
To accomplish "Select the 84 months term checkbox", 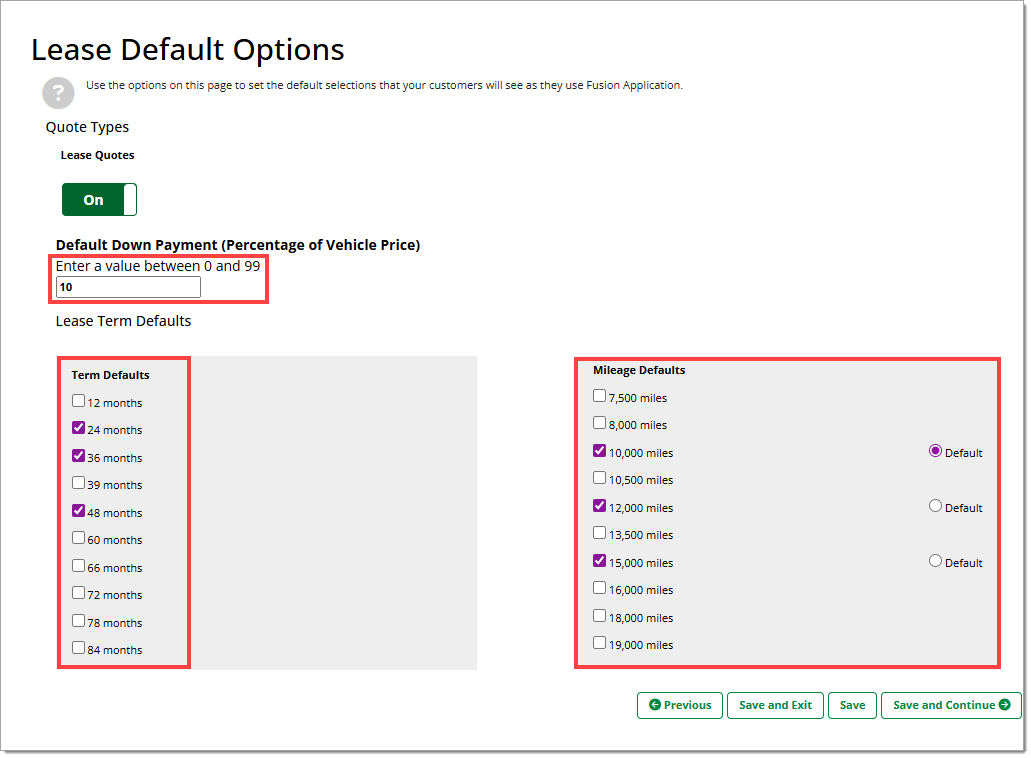I will coord(79,649).
